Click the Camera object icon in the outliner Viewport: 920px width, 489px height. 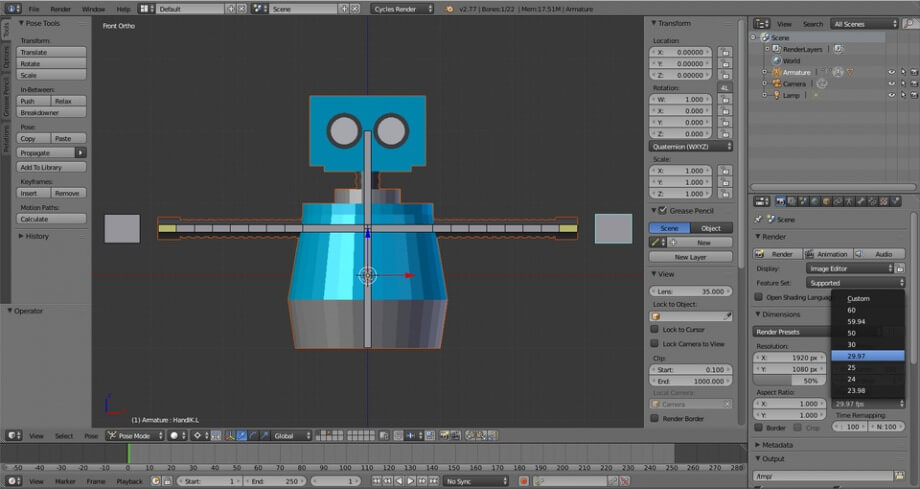(x=775, y=84)
